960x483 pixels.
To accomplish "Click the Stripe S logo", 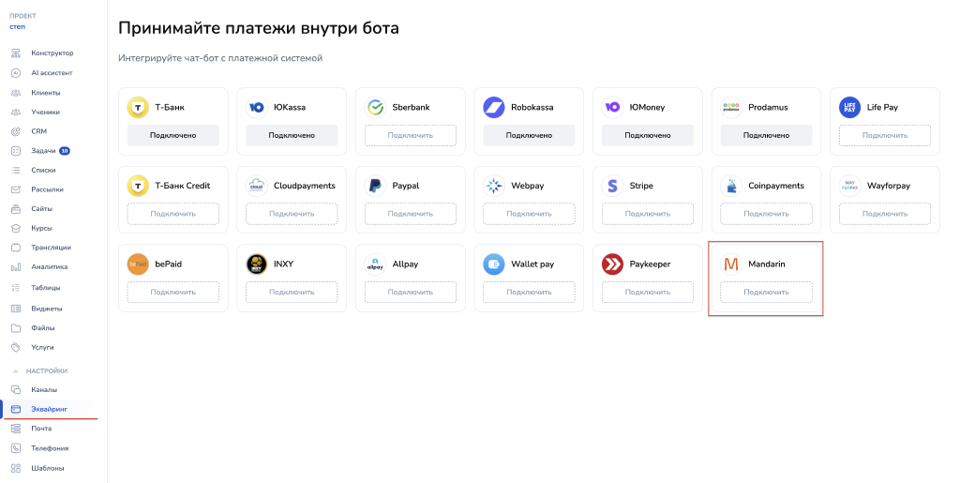I will click(x=612, y=185).
